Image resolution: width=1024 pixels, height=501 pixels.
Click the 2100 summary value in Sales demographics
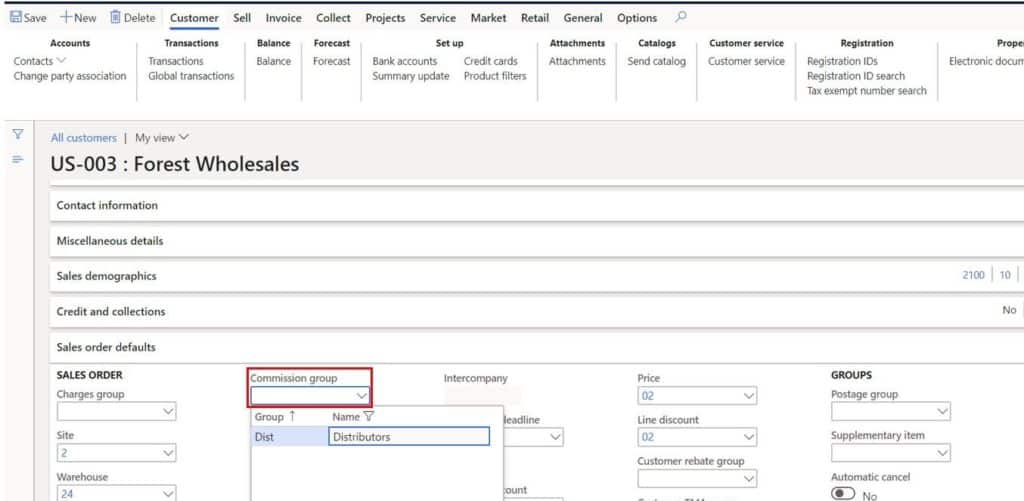973,275
